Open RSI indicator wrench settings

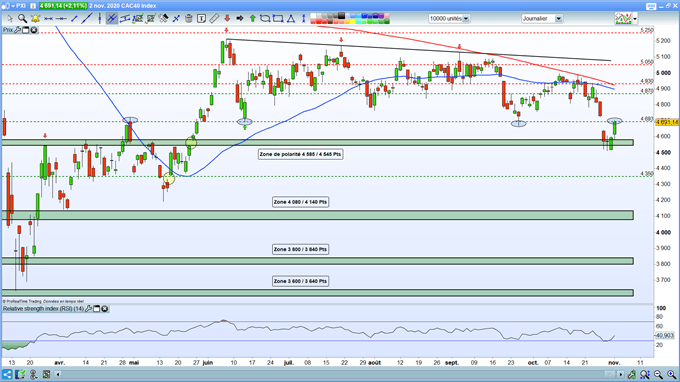click(x=88, y=309)
